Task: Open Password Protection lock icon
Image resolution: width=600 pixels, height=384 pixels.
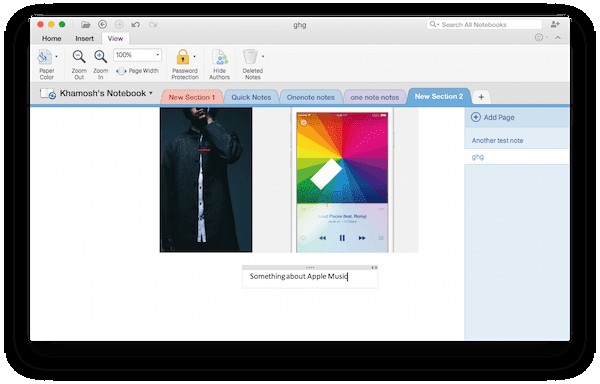Action: click(x=183, y=57)
